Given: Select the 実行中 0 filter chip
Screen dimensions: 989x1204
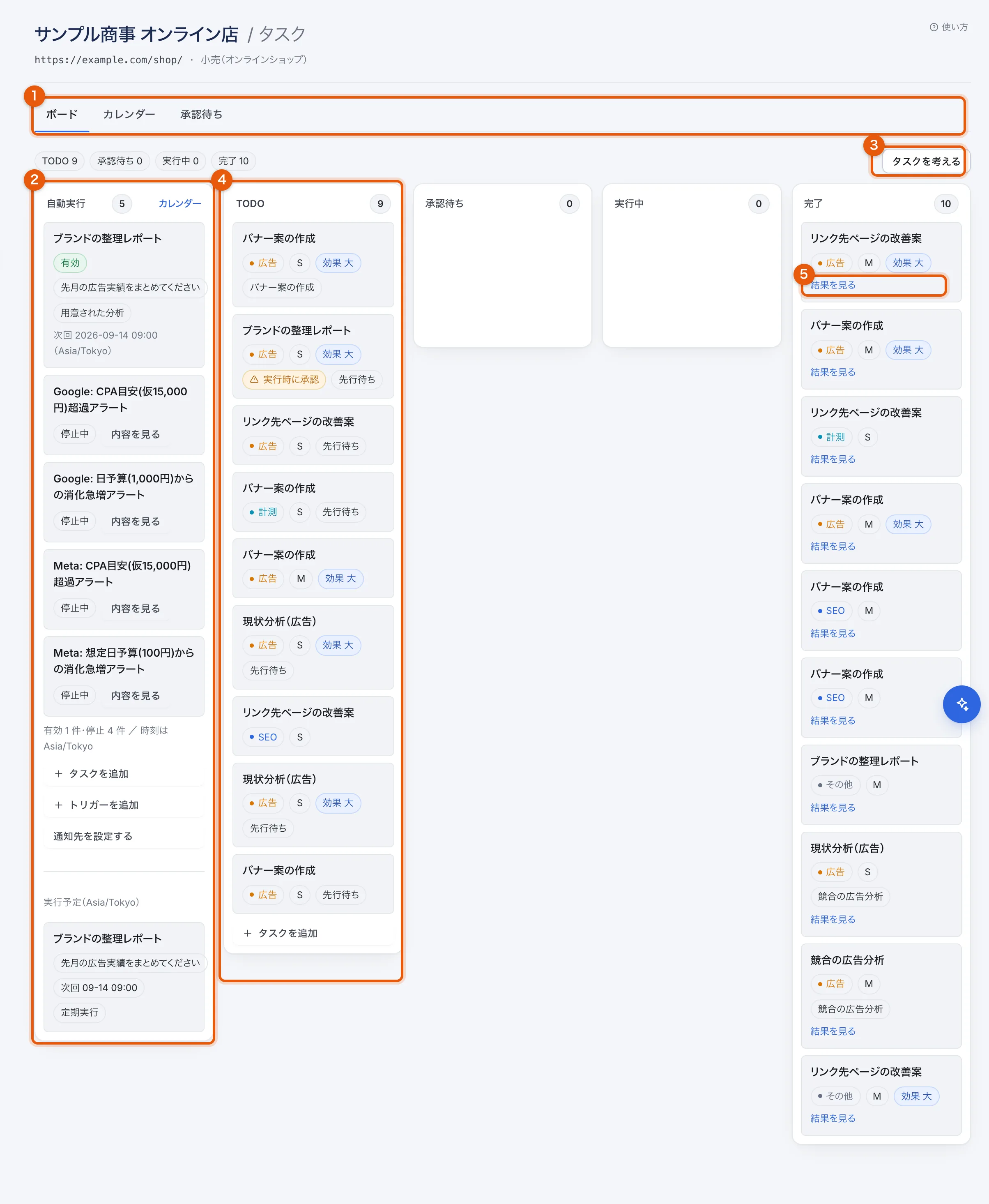Looking at the screenshot, I should coord(180,161).
